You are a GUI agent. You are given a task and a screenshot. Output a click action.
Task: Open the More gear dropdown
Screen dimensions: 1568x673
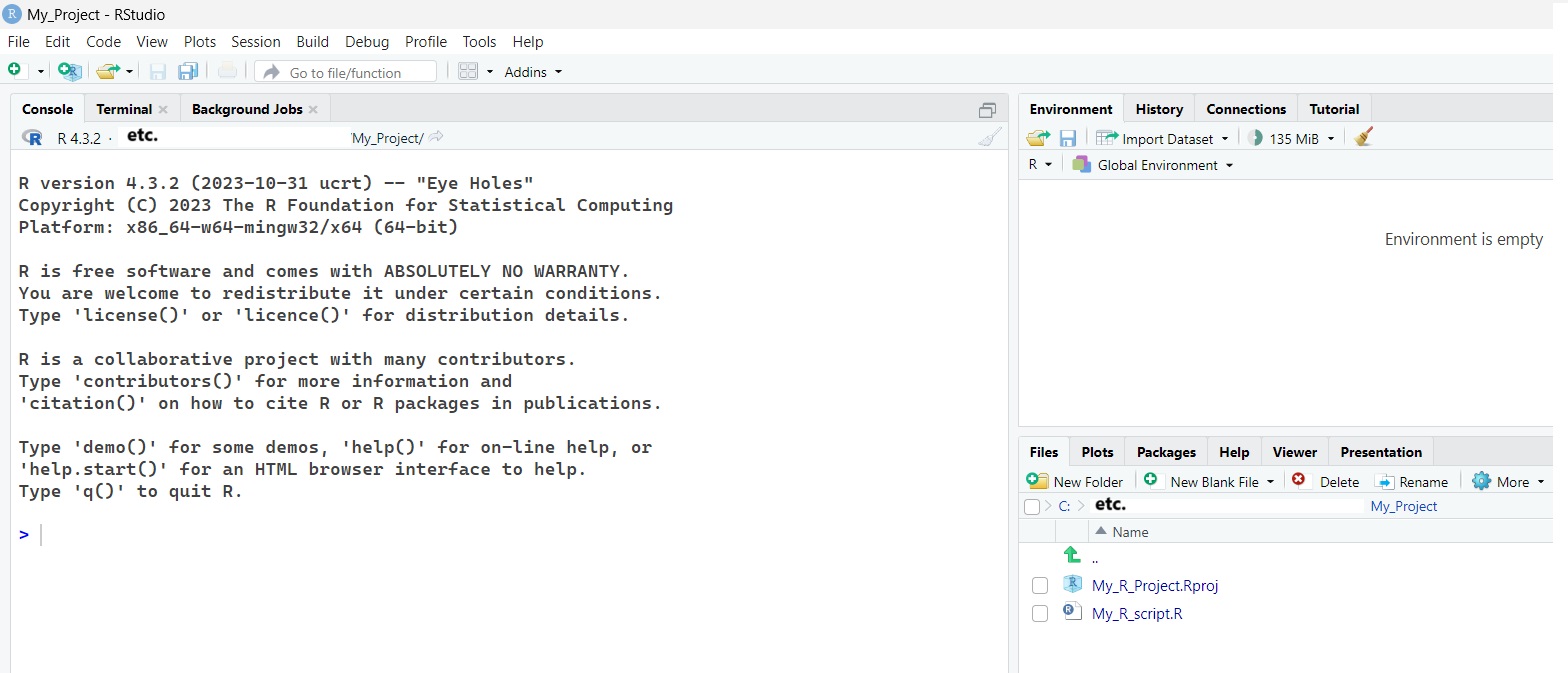click(x=1508, y=481)
